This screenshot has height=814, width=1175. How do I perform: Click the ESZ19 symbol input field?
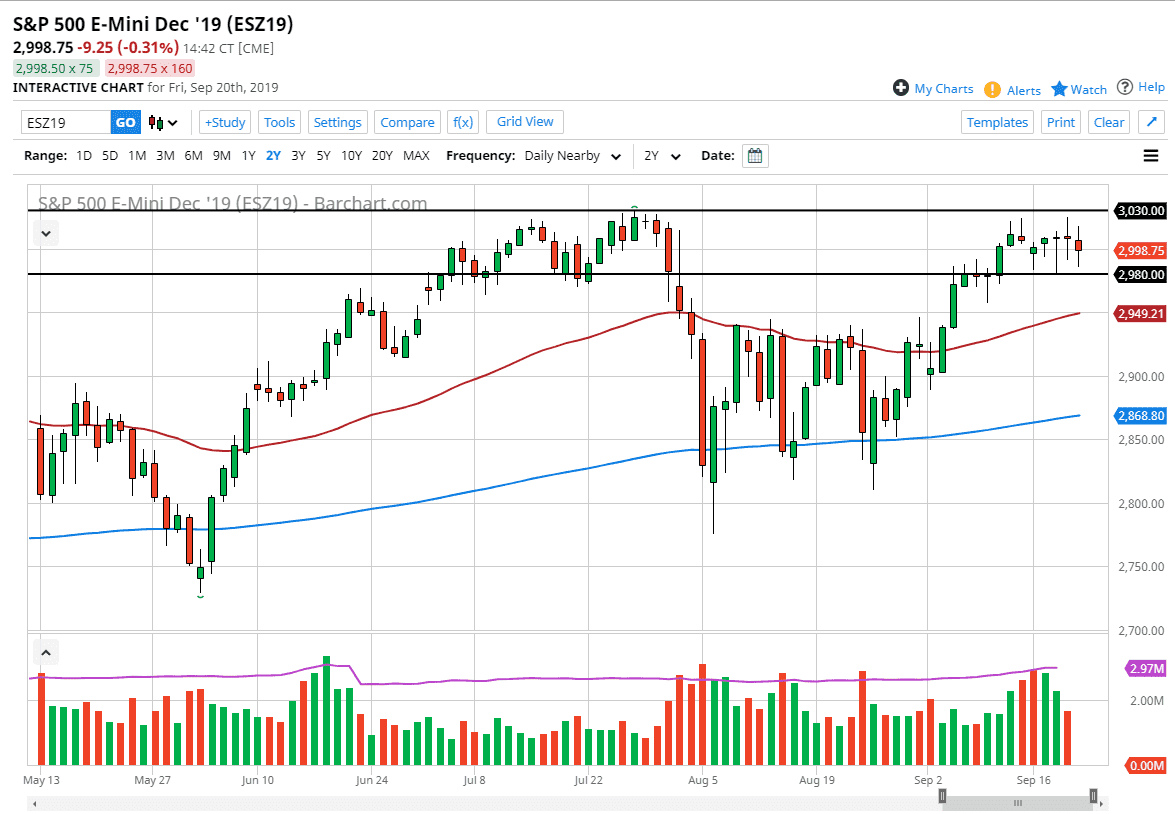66,122
